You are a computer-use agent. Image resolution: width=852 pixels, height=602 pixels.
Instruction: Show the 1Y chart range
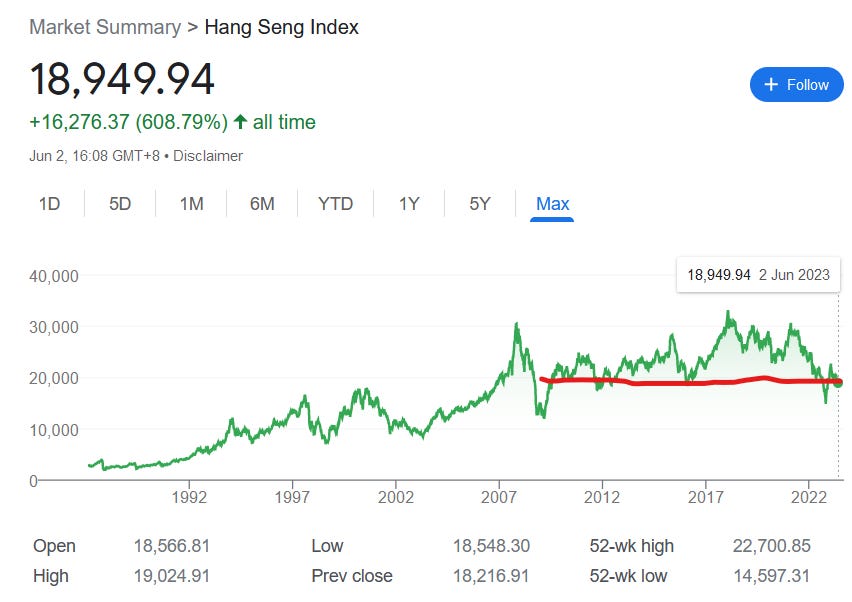coord(409,204)
